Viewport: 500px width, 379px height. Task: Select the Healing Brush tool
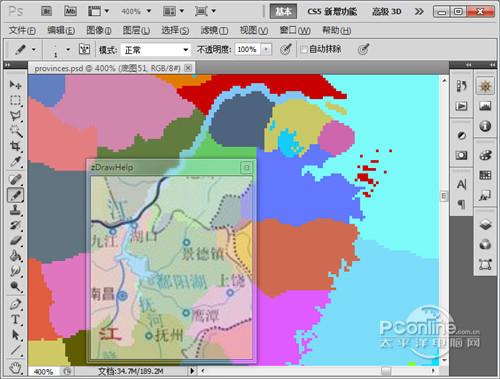point(15,179)
